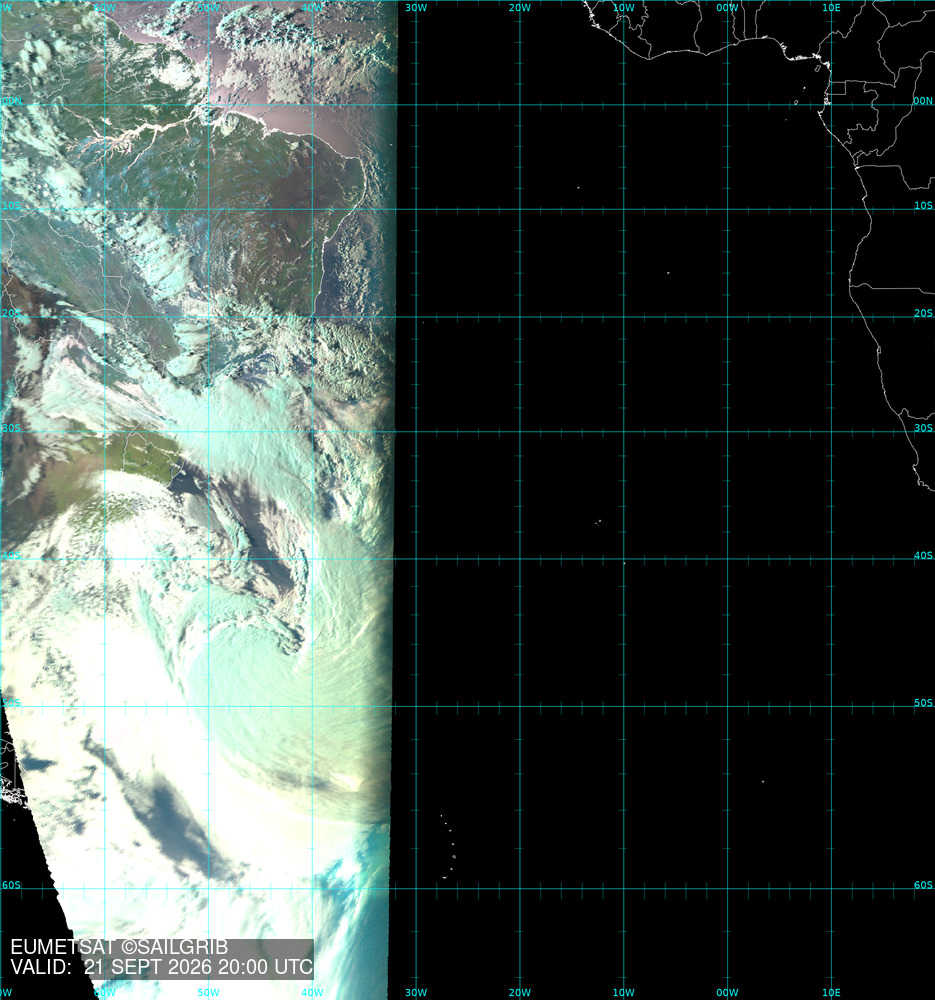This screenshot has width=935, height=1000.
Task: Select the 50S latitude label on right edge
Action: 923,703
